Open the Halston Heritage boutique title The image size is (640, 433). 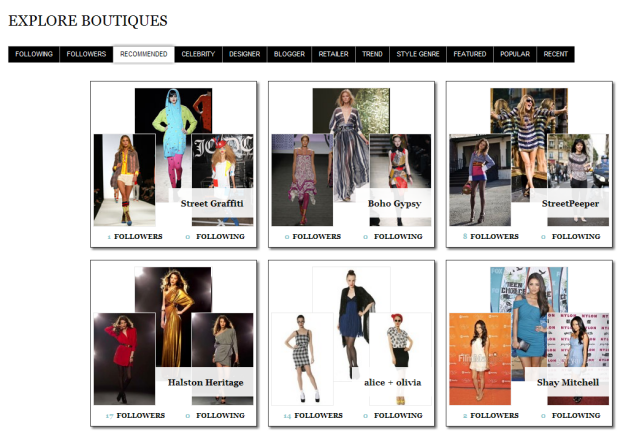[205, 382]
